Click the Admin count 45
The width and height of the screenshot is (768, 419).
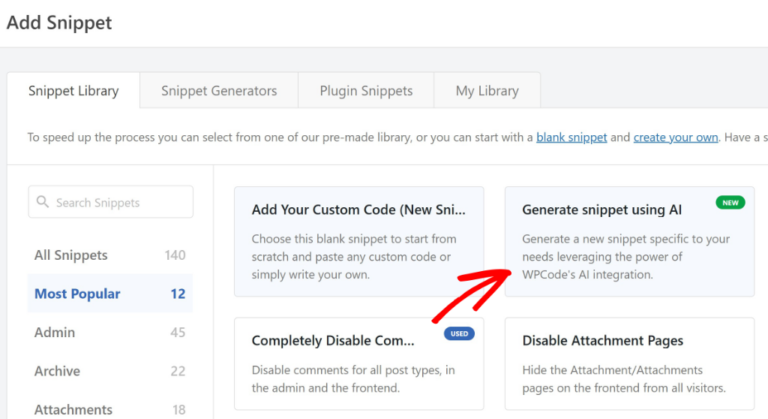178,332
